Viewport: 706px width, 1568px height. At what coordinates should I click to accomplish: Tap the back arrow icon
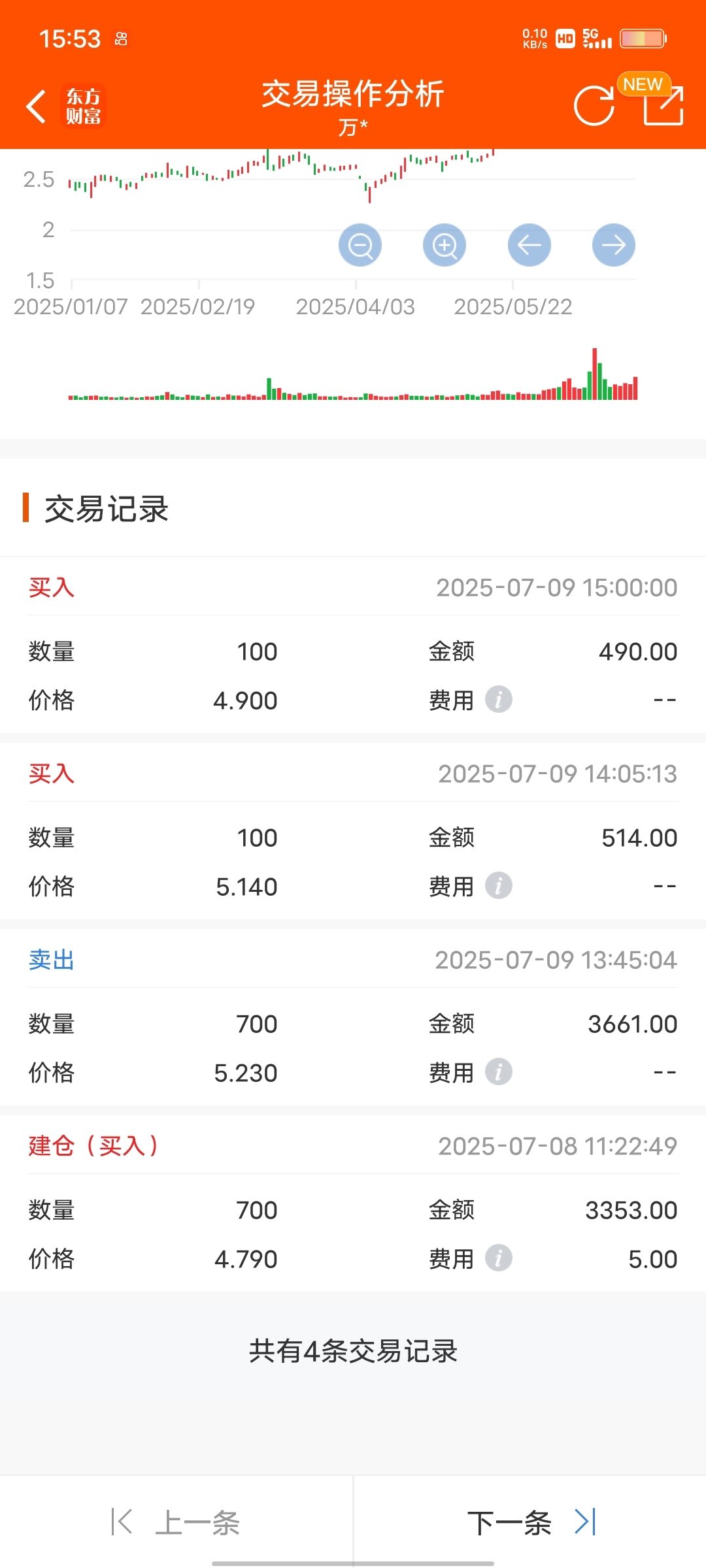[x=36, y=106]
